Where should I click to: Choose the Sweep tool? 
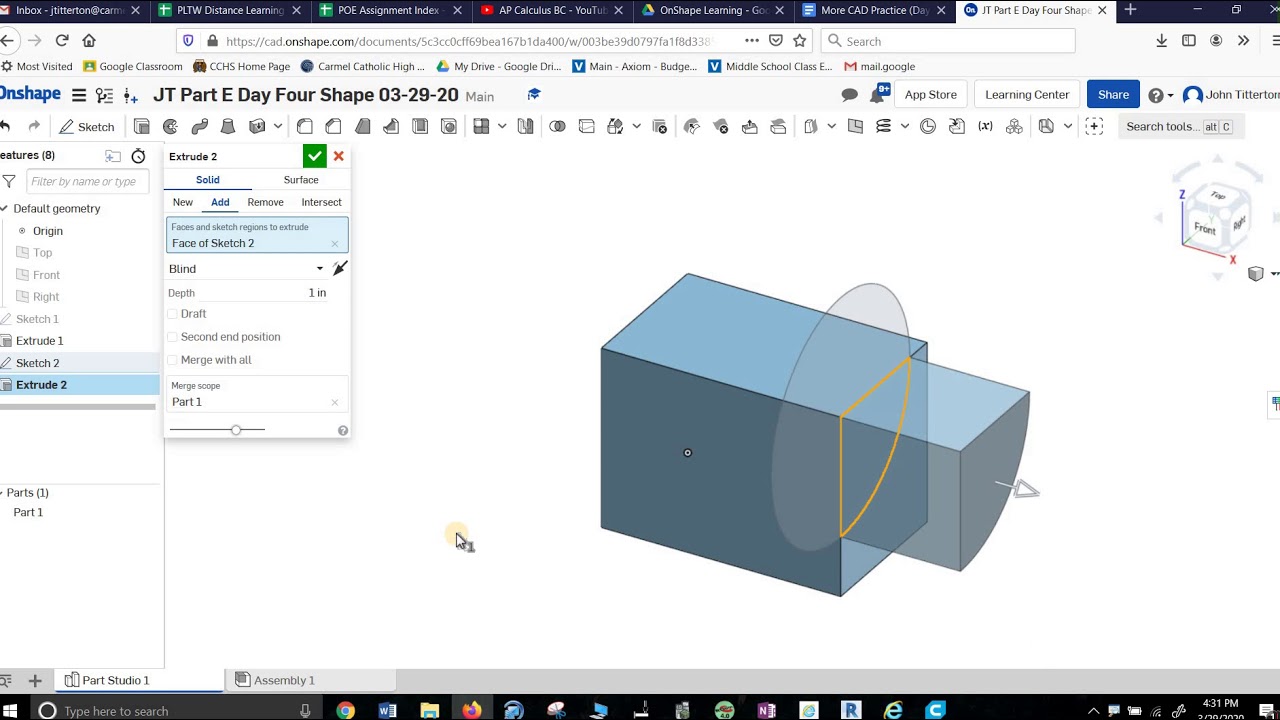200,127
